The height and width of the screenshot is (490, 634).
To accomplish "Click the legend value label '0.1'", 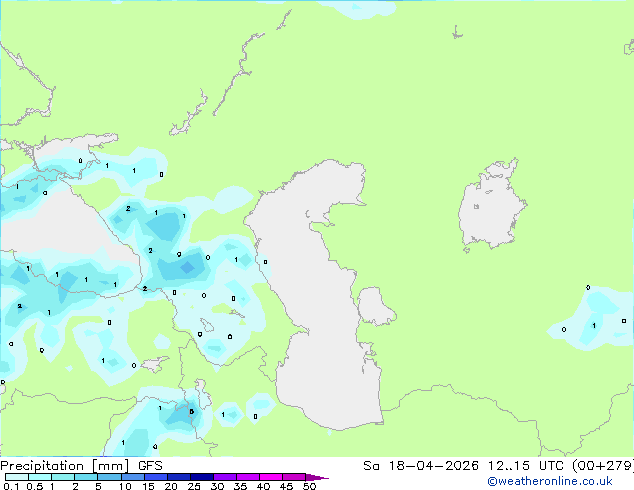I will (x=11, y=486).
